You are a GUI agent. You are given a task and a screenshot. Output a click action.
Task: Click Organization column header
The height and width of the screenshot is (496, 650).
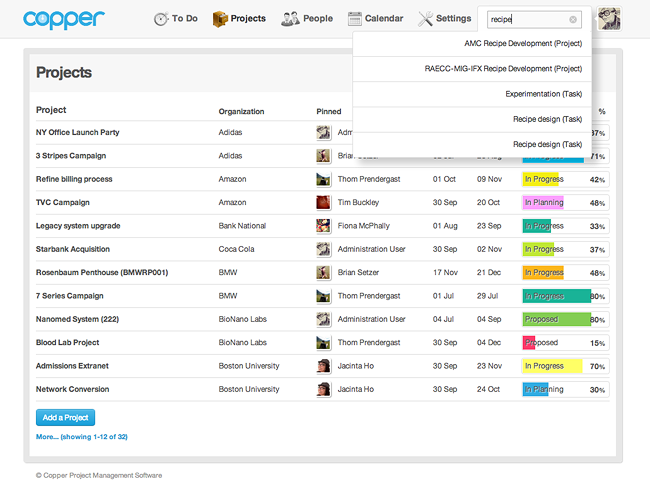[x=241, y=111]
